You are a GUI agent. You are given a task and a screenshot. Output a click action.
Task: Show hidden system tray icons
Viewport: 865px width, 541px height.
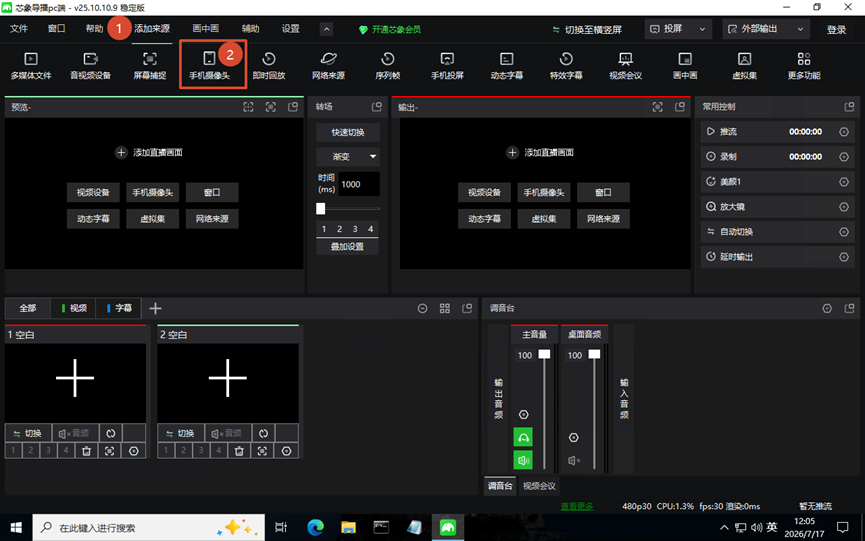tap(724, 528)
